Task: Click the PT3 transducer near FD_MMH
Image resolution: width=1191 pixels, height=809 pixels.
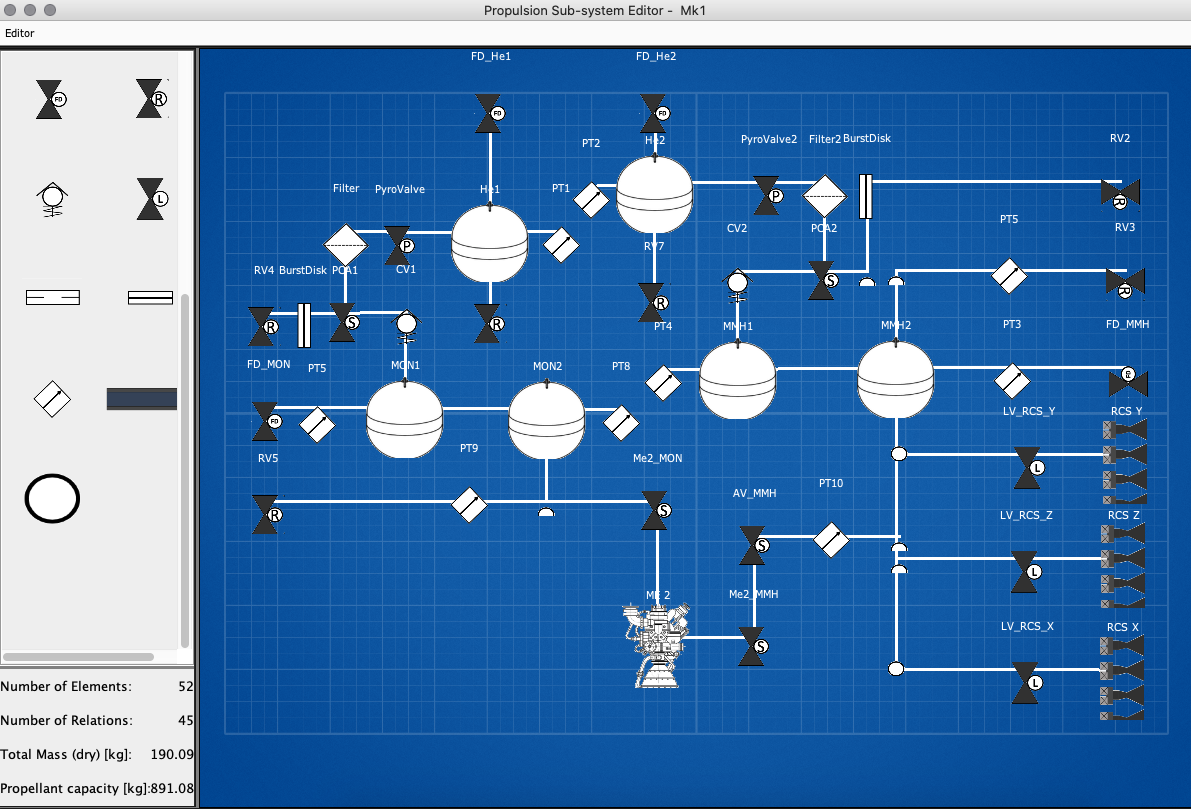Action: (1012, 381)
